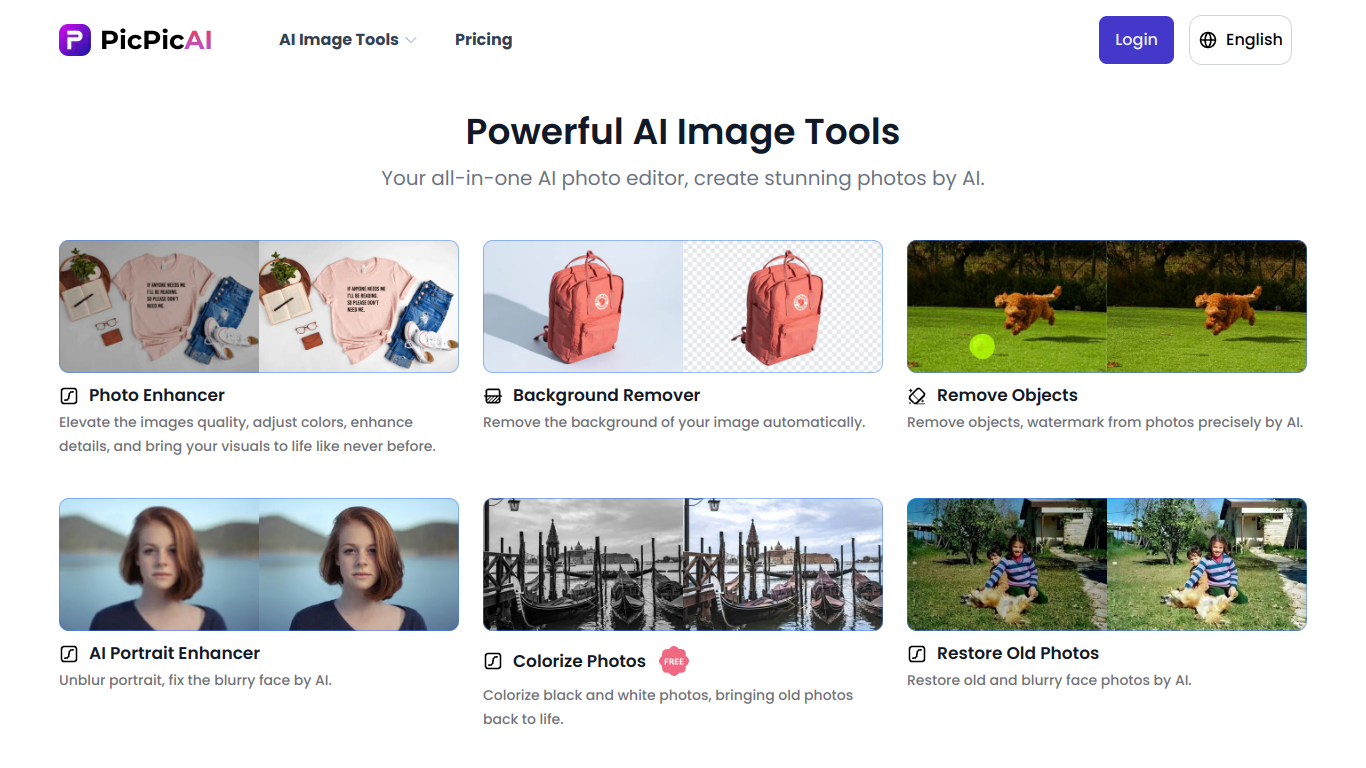Click the Remove Objects eraser icon
The height and width of the screenshot is (768, 1366).
pyautogui.click(x=917, y=395)
